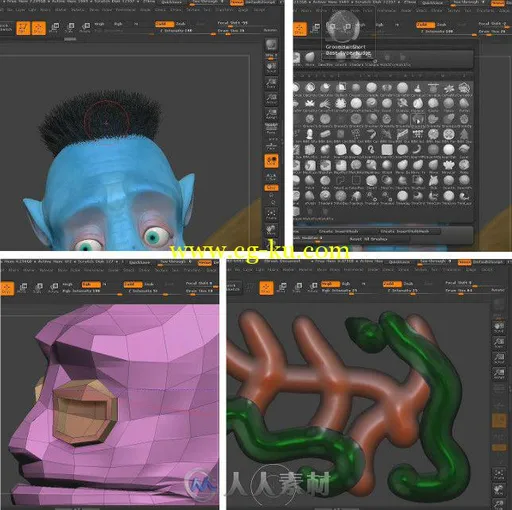The width and height of the screenshot is (512, 510).
Task: Toggle the orange Draw button in the tentacle panel
Action: click(x=266, y=288)
